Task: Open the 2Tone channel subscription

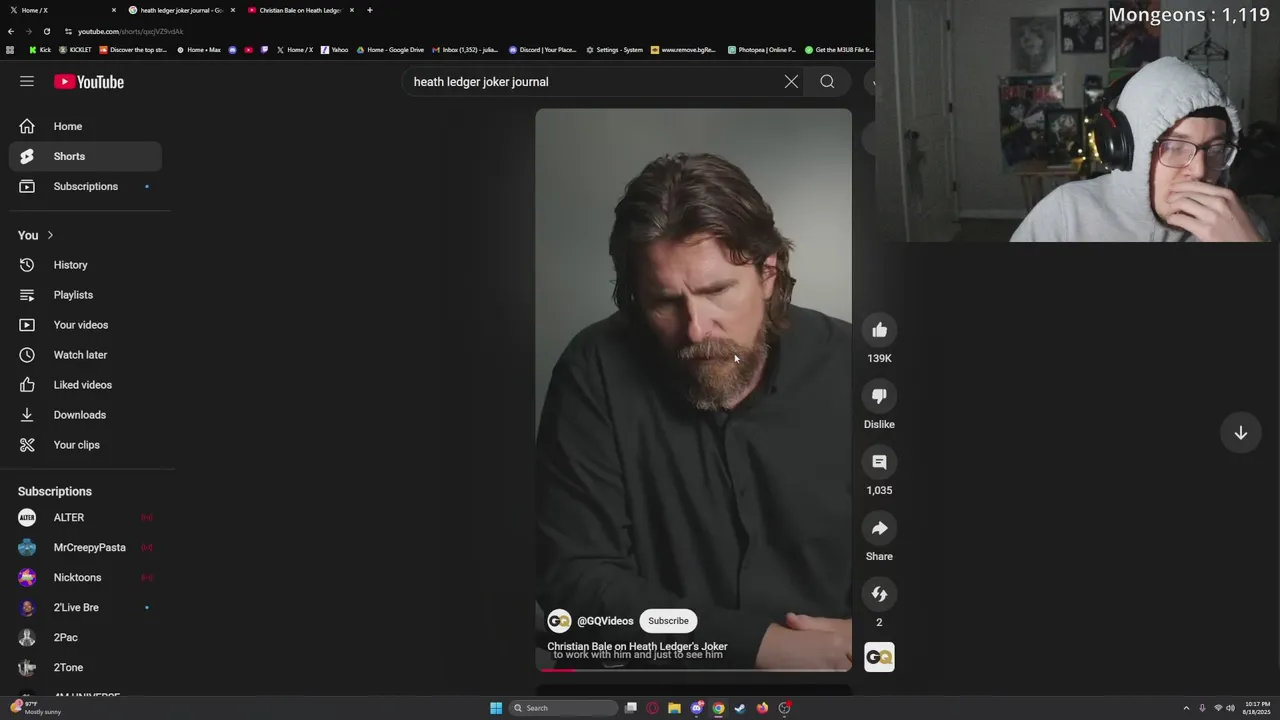Action: click(86, 667)
